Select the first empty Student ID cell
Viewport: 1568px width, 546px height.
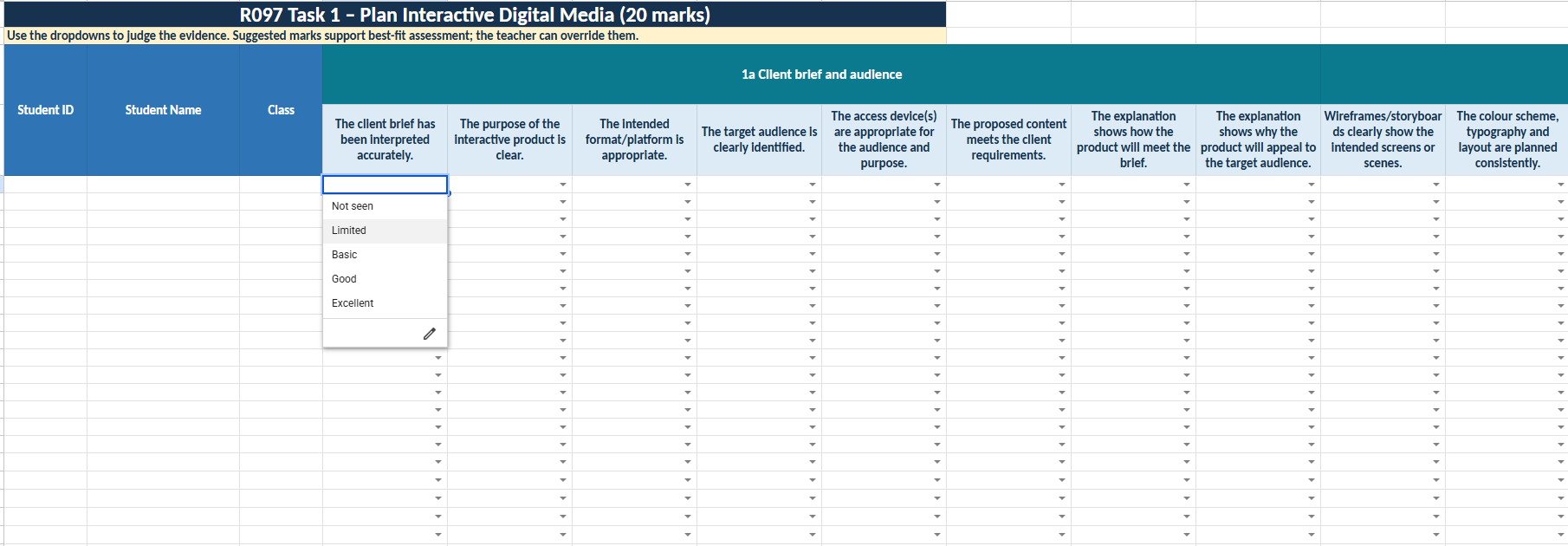(x=46, y=185)
